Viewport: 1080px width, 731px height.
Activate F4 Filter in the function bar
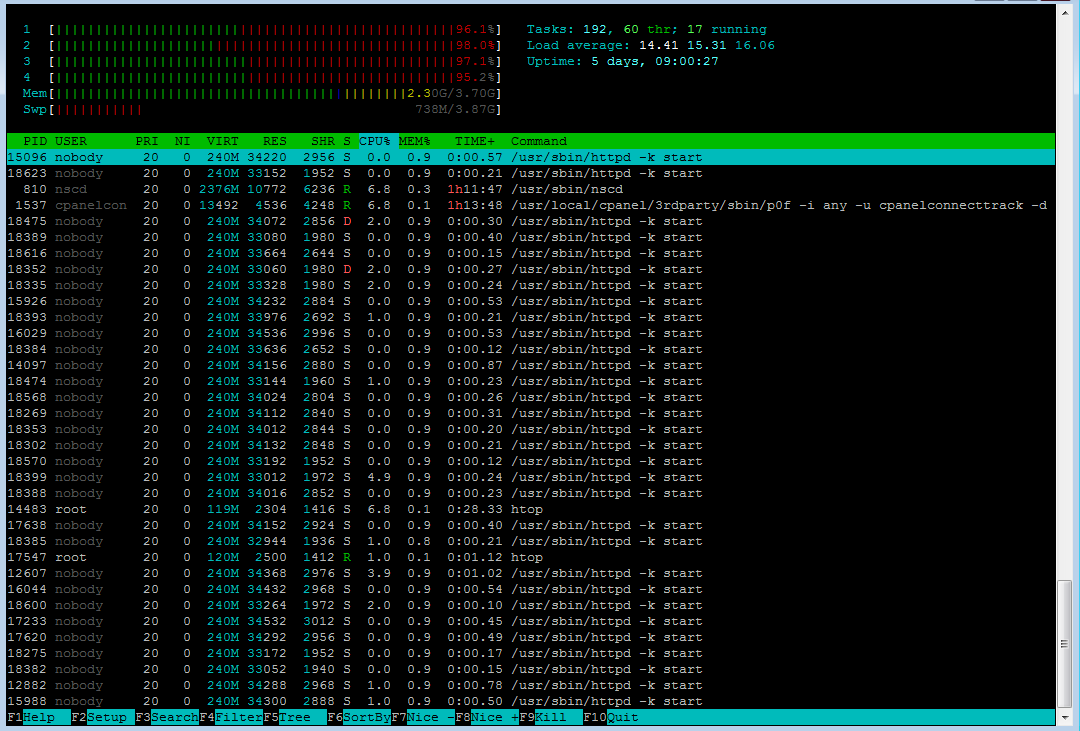tap(231, 717)
